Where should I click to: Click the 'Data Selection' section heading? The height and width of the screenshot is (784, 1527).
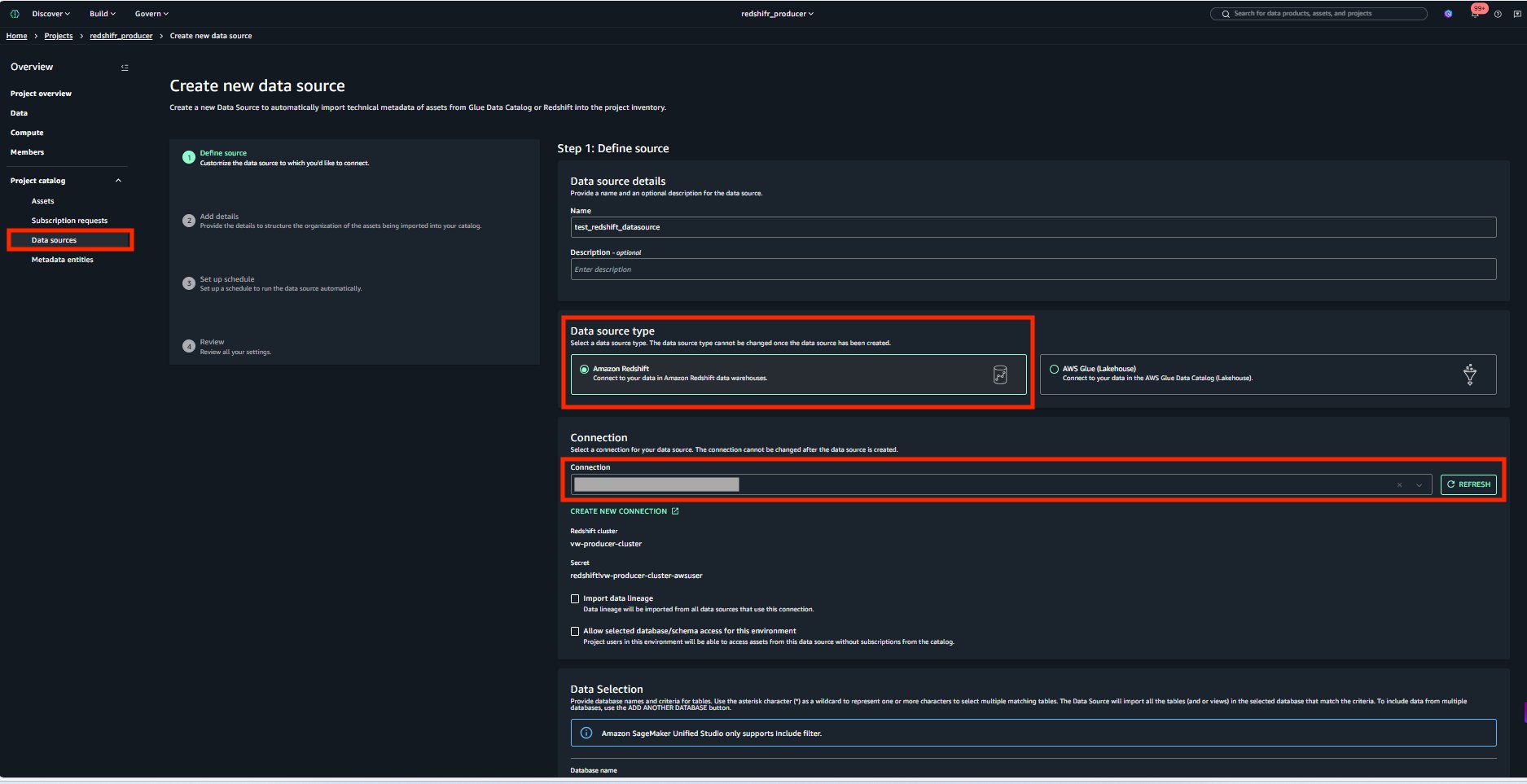[x=607, y=689]
